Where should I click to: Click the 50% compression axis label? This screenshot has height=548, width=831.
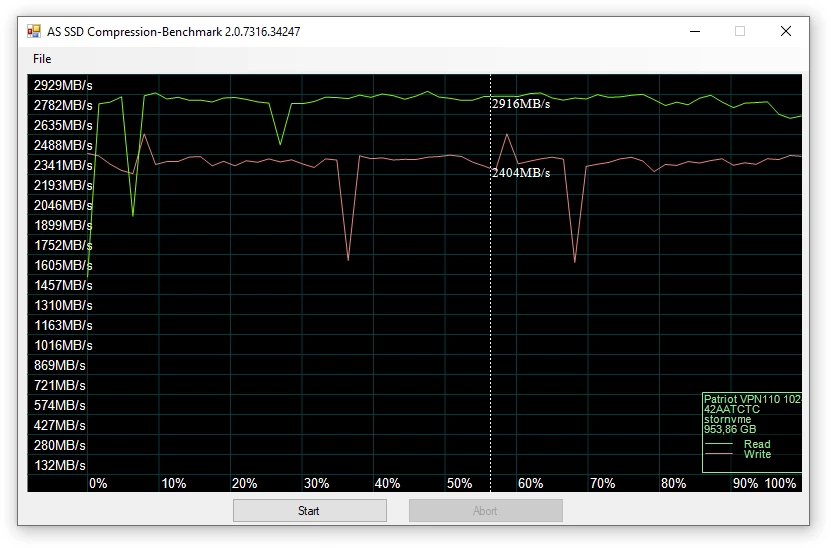(x=459, y=483)
